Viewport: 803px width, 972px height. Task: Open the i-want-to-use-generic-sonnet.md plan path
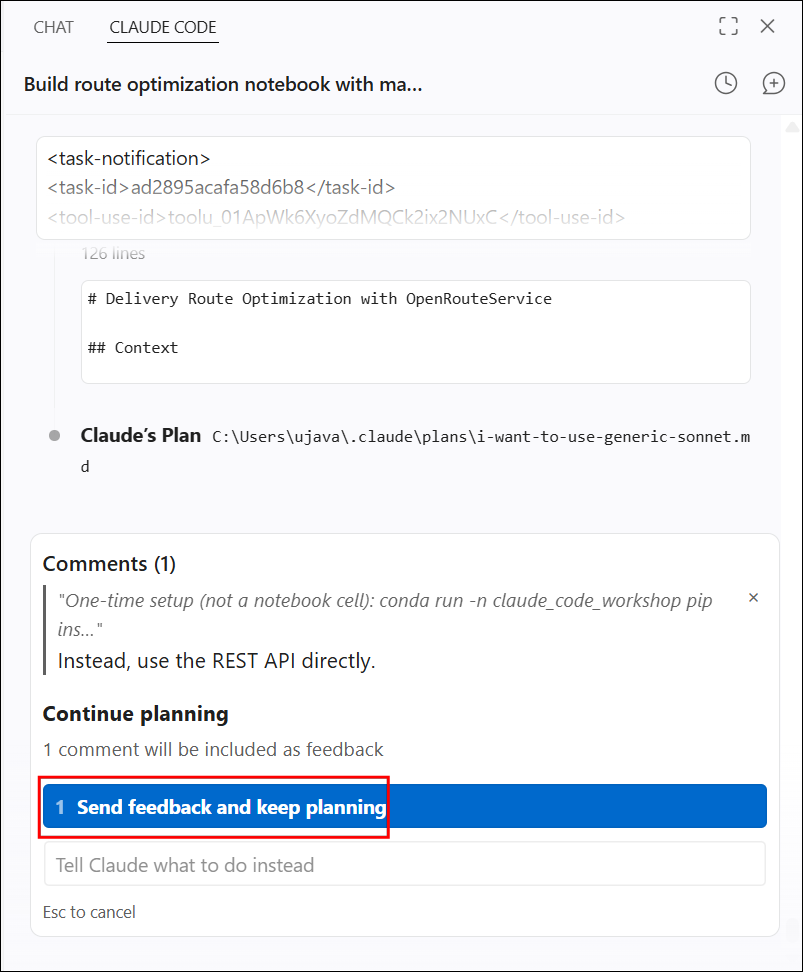pyautogui.click(x=481, y=437)
